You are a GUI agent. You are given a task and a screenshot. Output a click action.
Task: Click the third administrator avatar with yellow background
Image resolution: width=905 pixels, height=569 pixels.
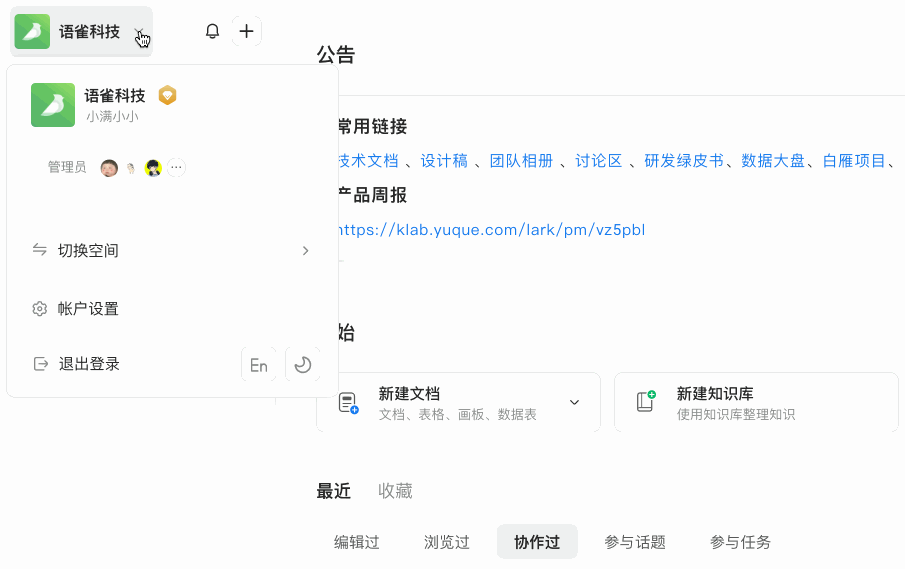coord(153,168)
